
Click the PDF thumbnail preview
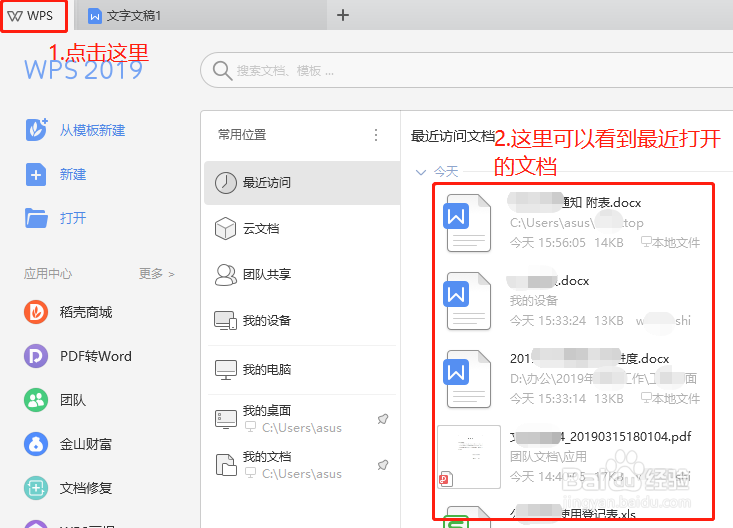click(469, 457)
